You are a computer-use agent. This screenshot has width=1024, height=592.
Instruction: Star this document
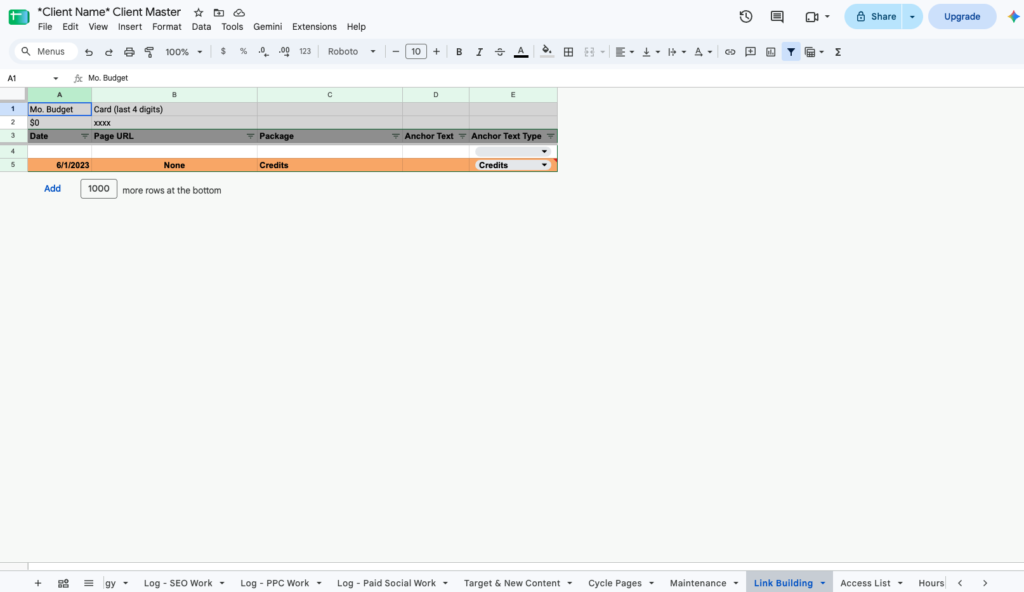(199, 12)
